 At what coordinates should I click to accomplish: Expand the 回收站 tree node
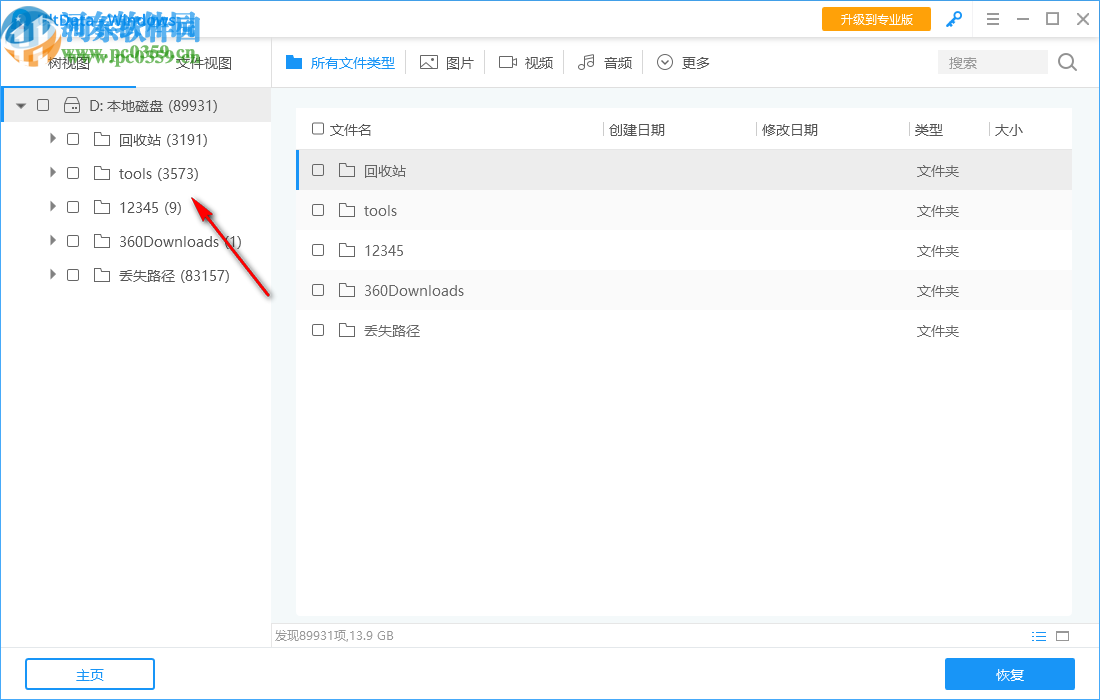click(52, 138)
